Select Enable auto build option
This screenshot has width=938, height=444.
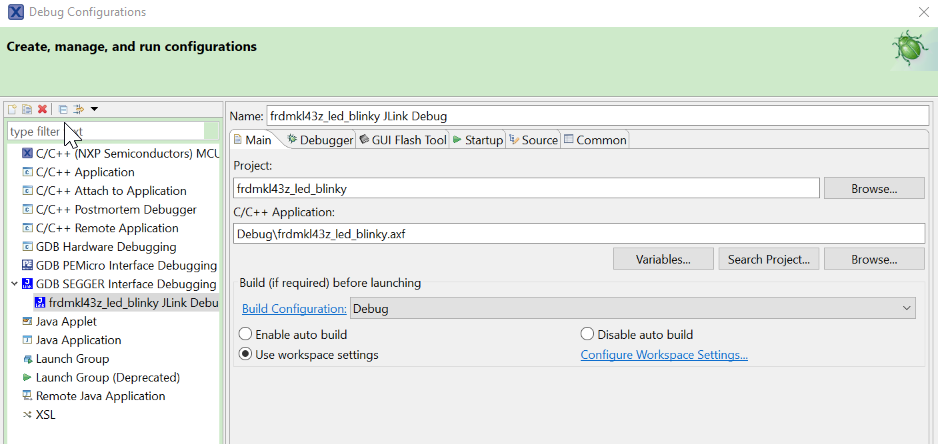tap(246, 335)
